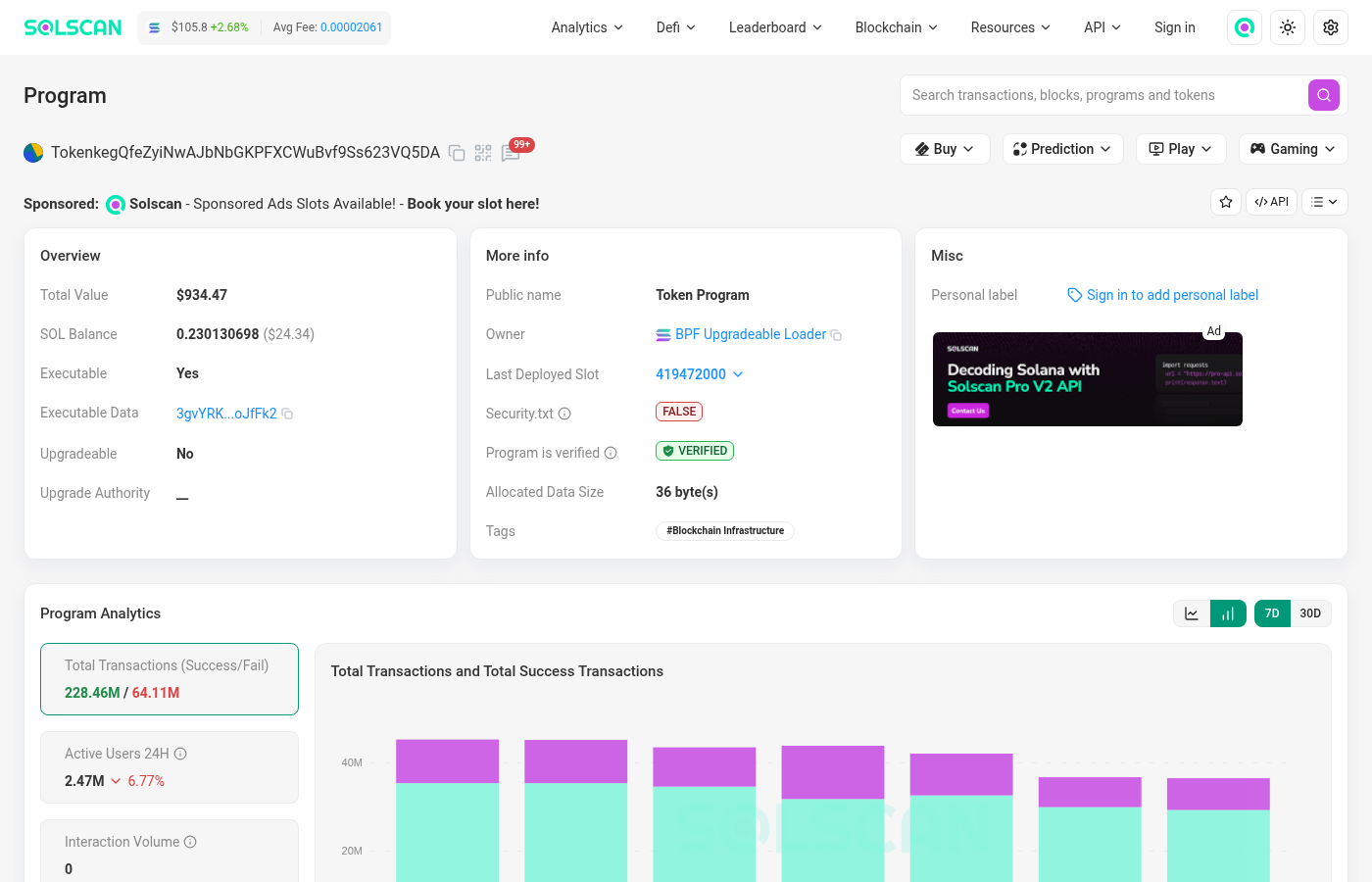Open the Leaderboard menu
The image size is (1372, 882).
[775, 27]
